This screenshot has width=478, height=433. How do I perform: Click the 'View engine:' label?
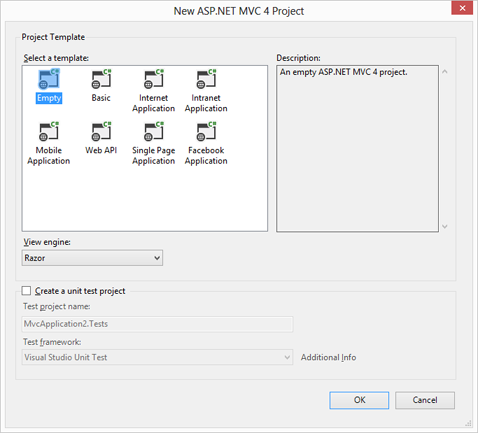click(x=47, y=242)
